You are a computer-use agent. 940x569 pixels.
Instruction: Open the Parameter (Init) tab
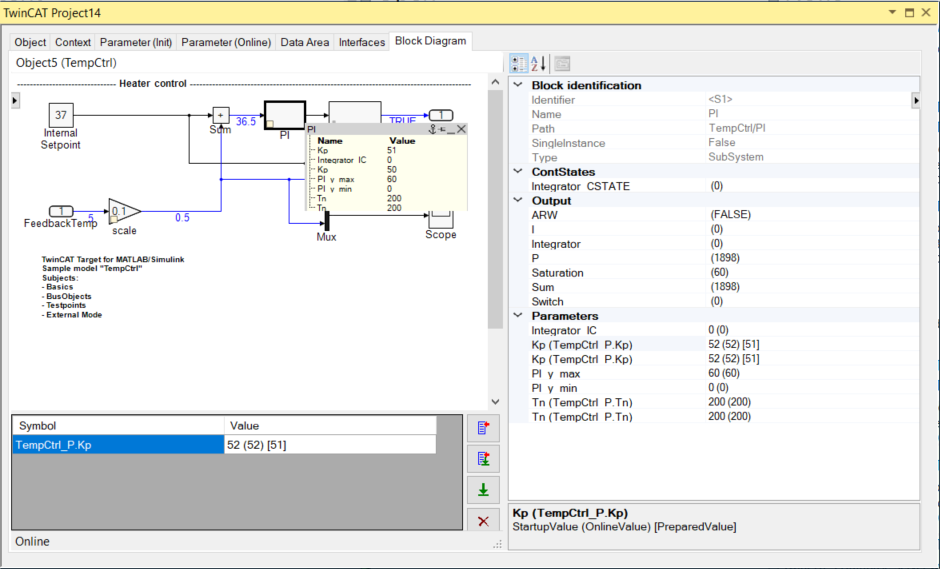click(135, 42)
